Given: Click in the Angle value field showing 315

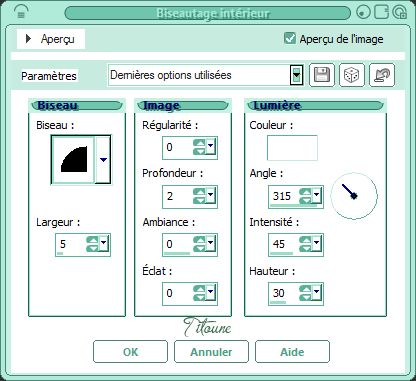Looking at the screenshot, I should click(284, 196).
